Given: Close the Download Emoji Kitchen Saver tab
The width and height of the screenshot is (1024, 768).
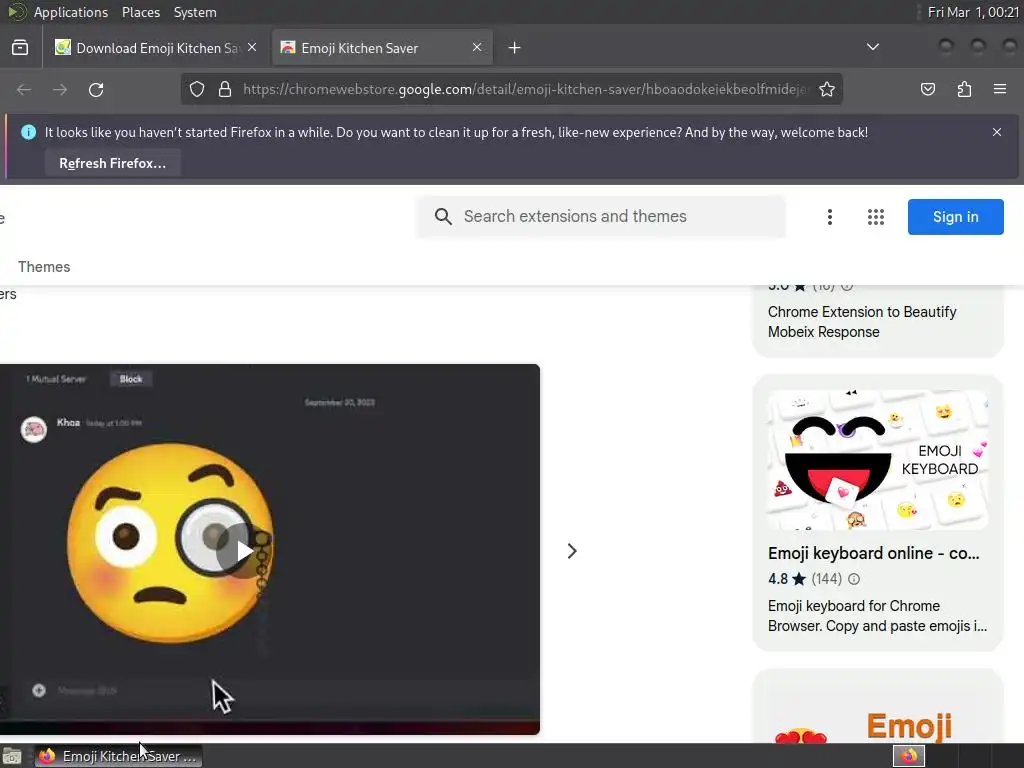Looking at the screenshot, I should click(252, 47).
